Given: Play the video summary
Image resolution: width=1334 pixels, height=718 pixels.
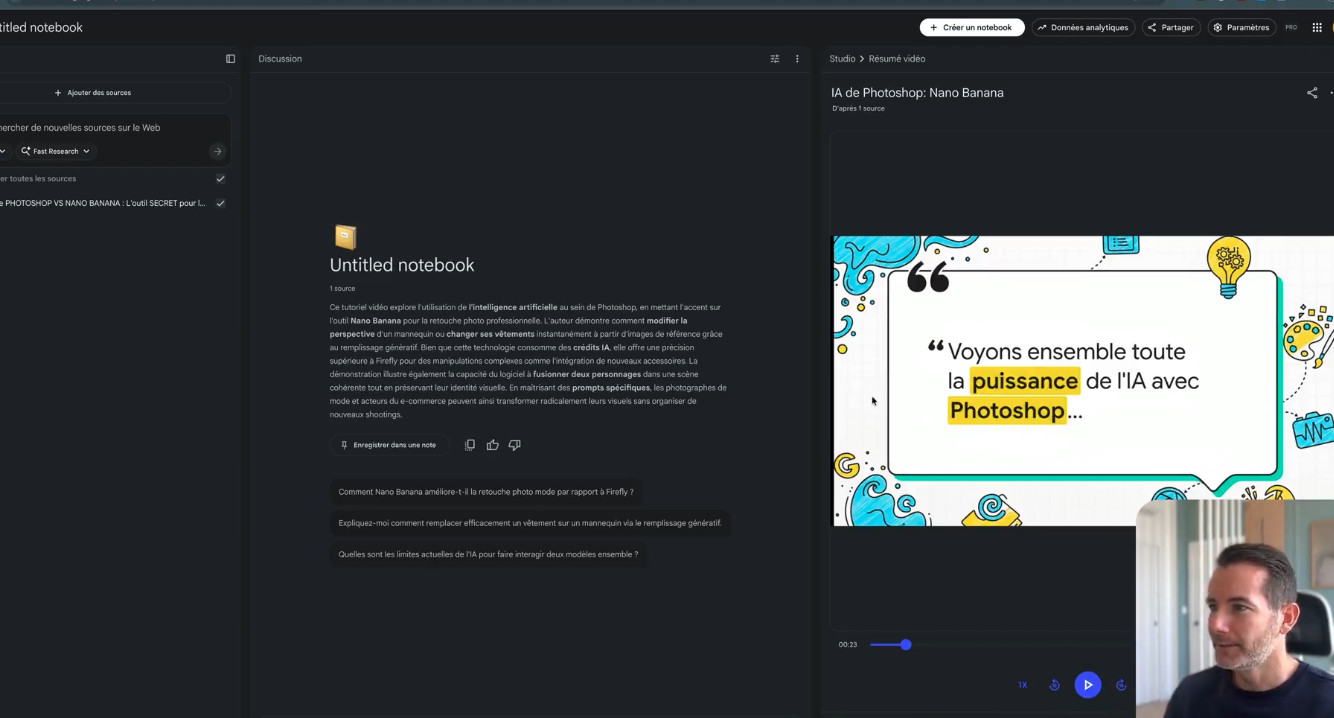Looking at the screenshot, I should [1087, 685].
